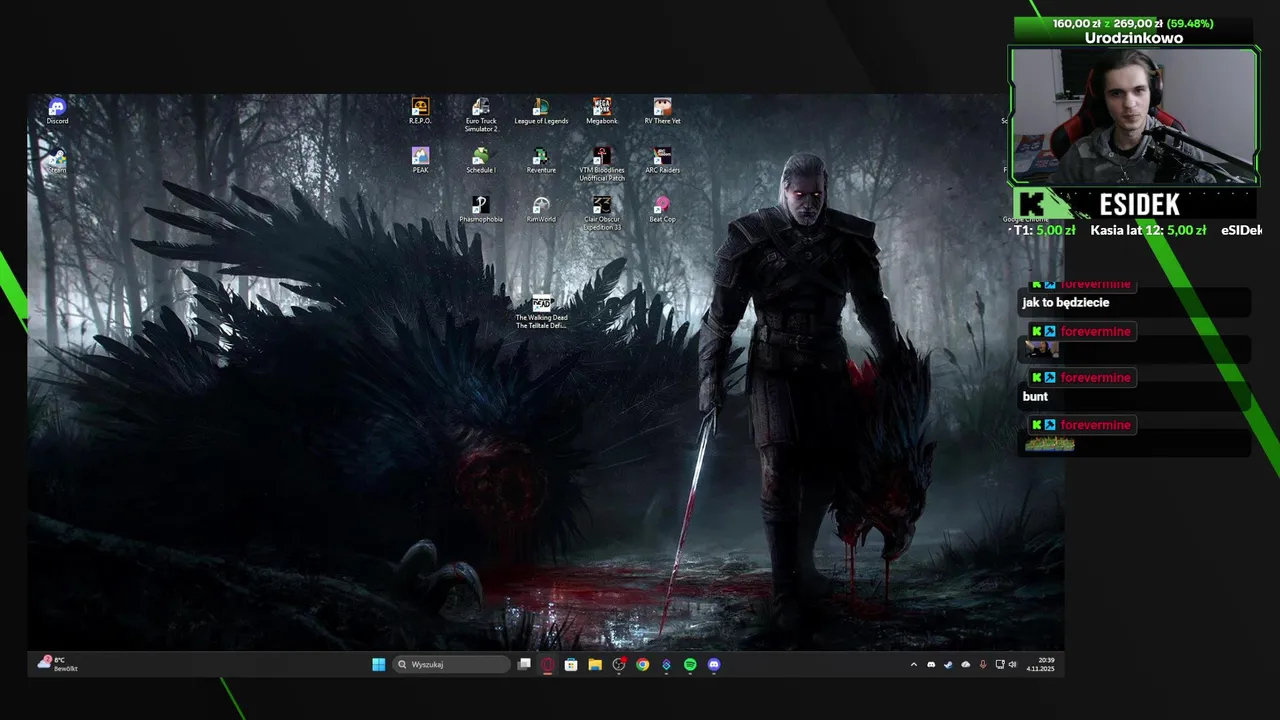Open the taskbar app with red notification badge
The height and width of the screenshot is (720, 1280).
(x=619, y=664)
